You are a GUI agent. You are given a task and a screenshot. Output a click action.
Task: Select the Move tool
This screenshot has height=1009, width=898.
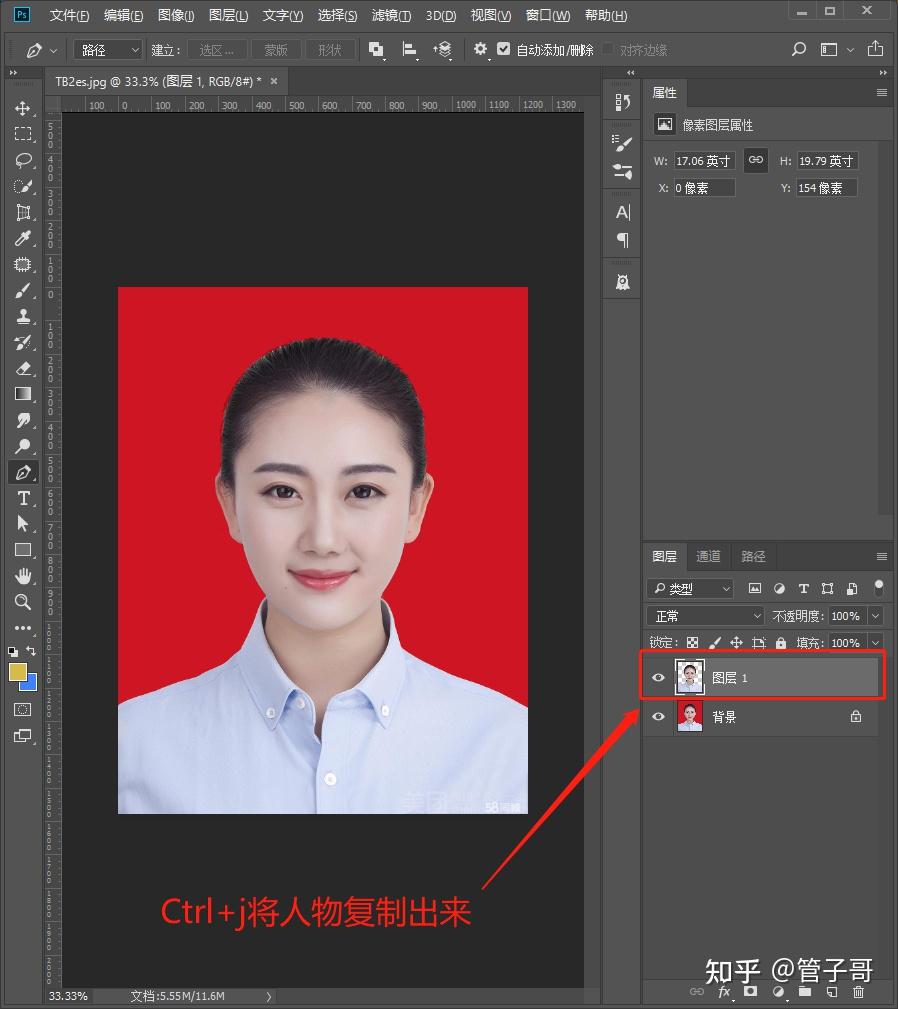pos(22,110)
